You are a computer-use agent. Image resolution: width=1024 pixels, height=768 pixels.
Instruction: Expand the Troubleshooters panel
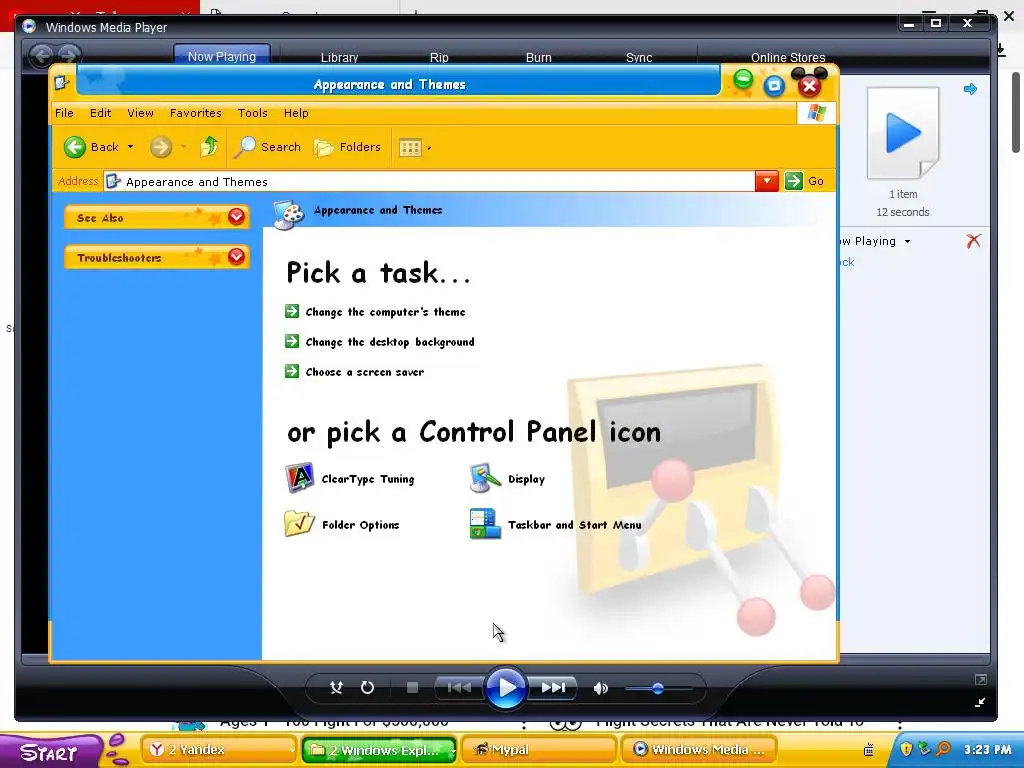[x=236, y=257]
